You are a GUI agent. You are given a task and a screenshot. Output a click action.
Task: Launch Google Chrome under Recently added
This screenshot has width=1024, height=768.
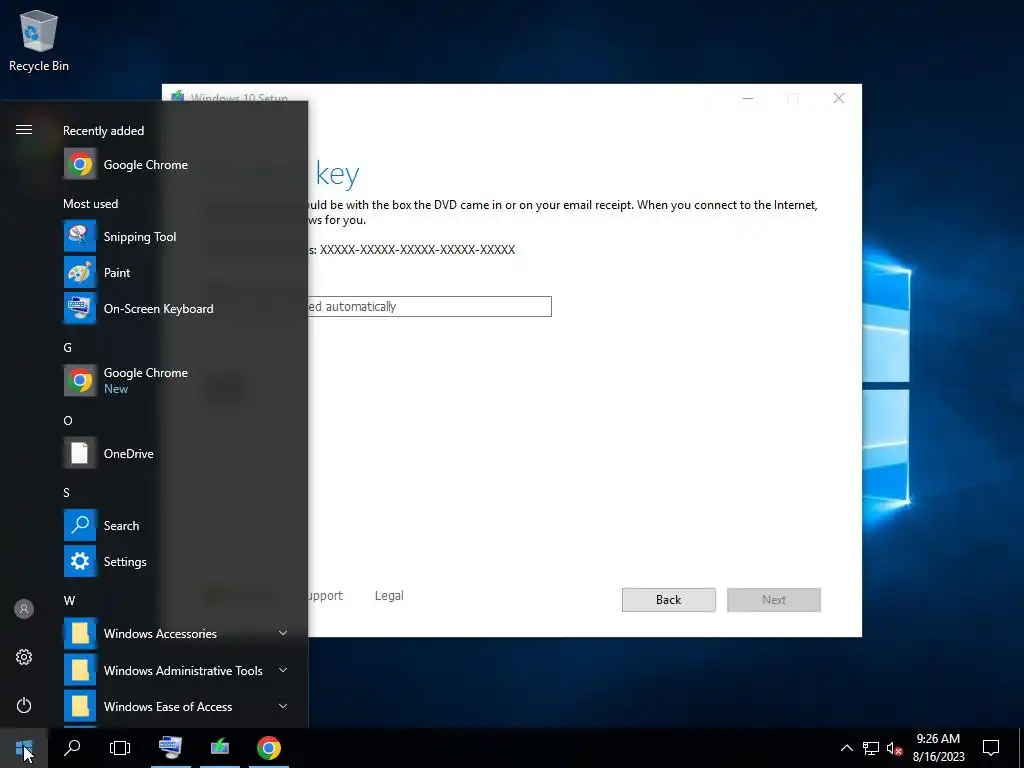point(176,165)
